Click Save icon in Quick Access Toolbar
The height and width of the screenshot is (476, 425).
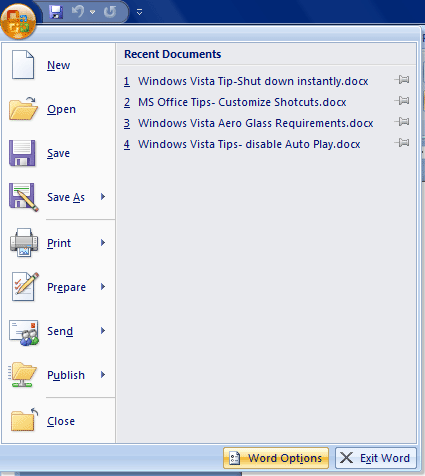(56, 12)
